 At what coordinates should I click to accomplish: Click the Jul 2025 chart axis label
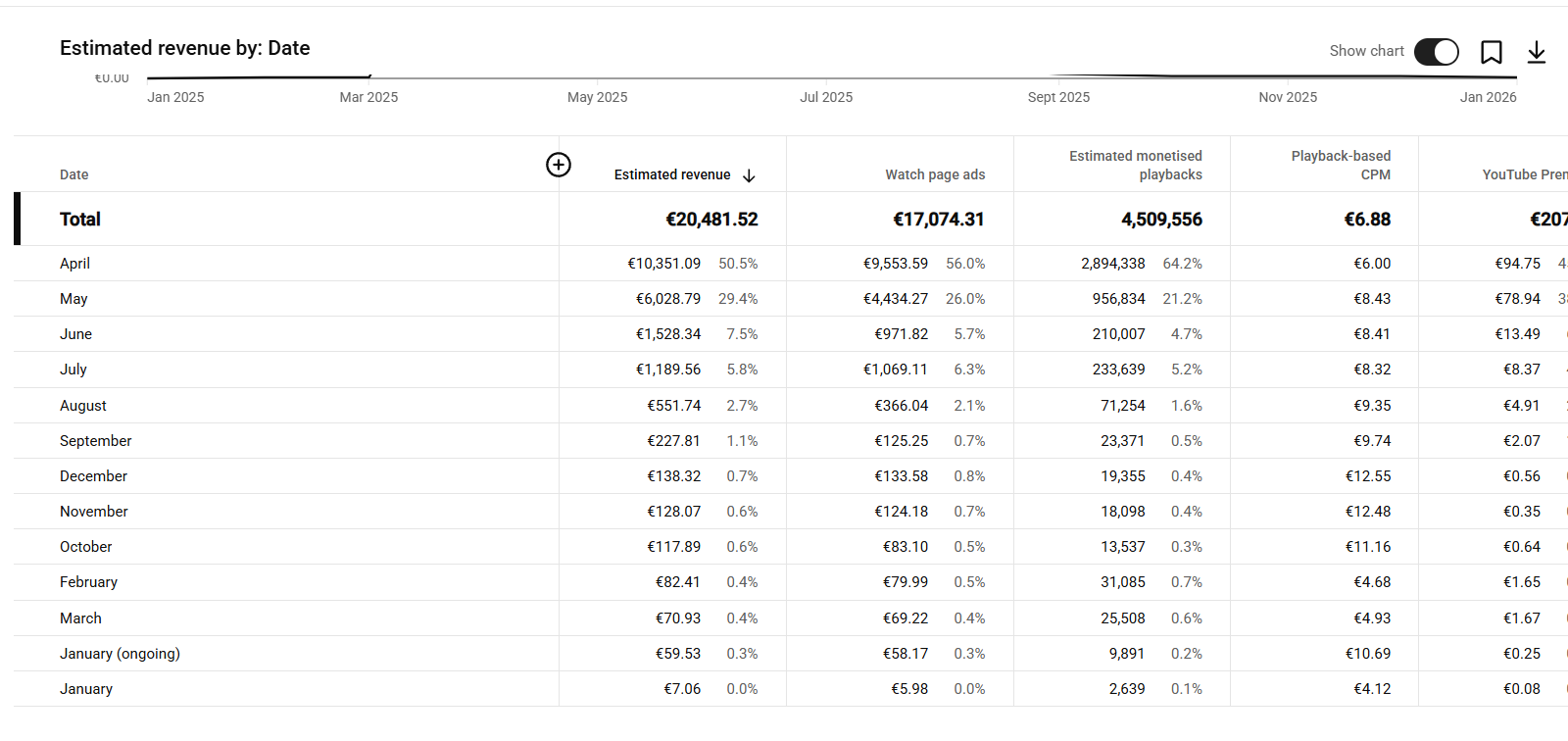[825, 97]
